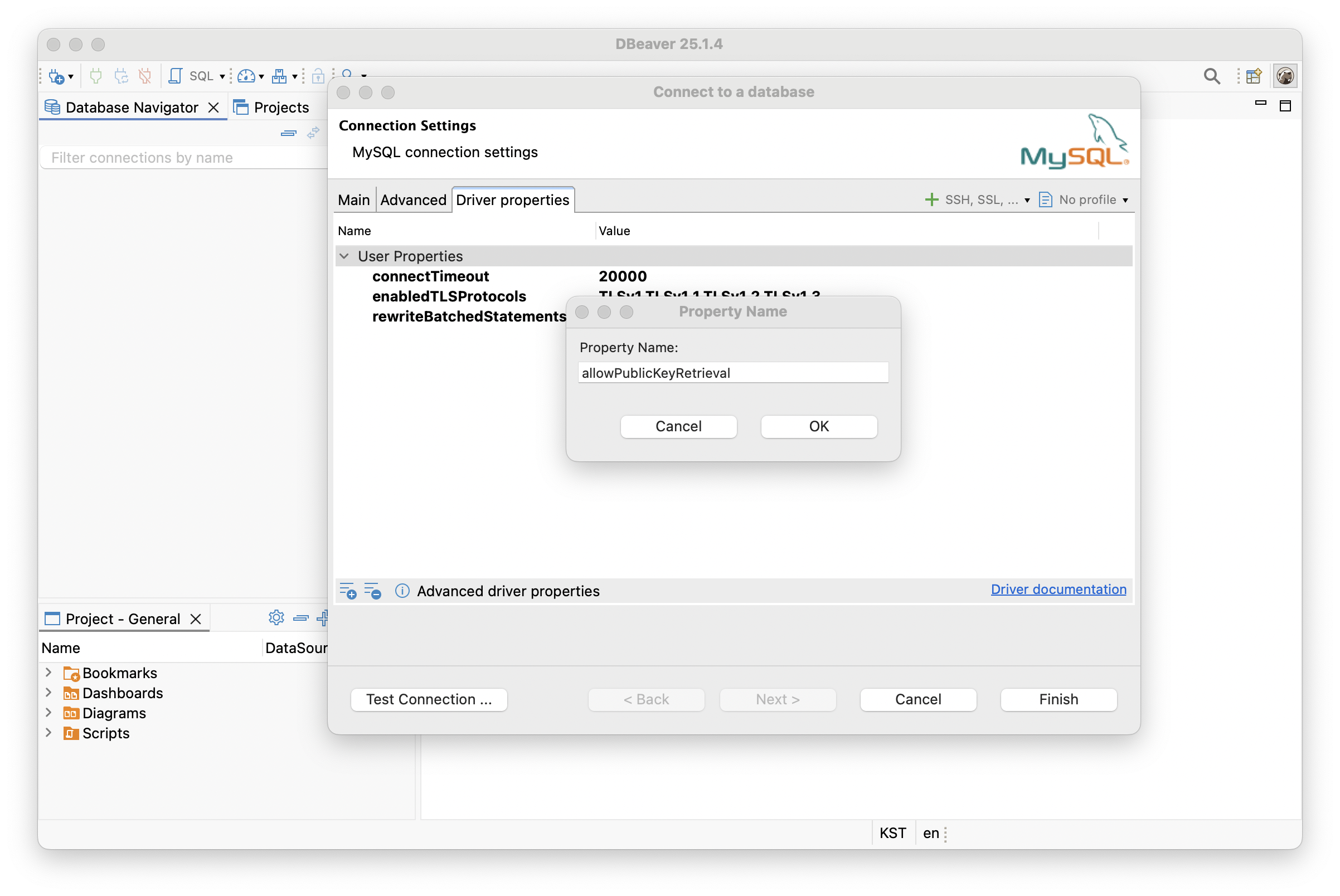This screenshot has width=1340, height=896.
Task: Switch to the Advanced tab
Action: pyautogui.click(x=412, y=200)
